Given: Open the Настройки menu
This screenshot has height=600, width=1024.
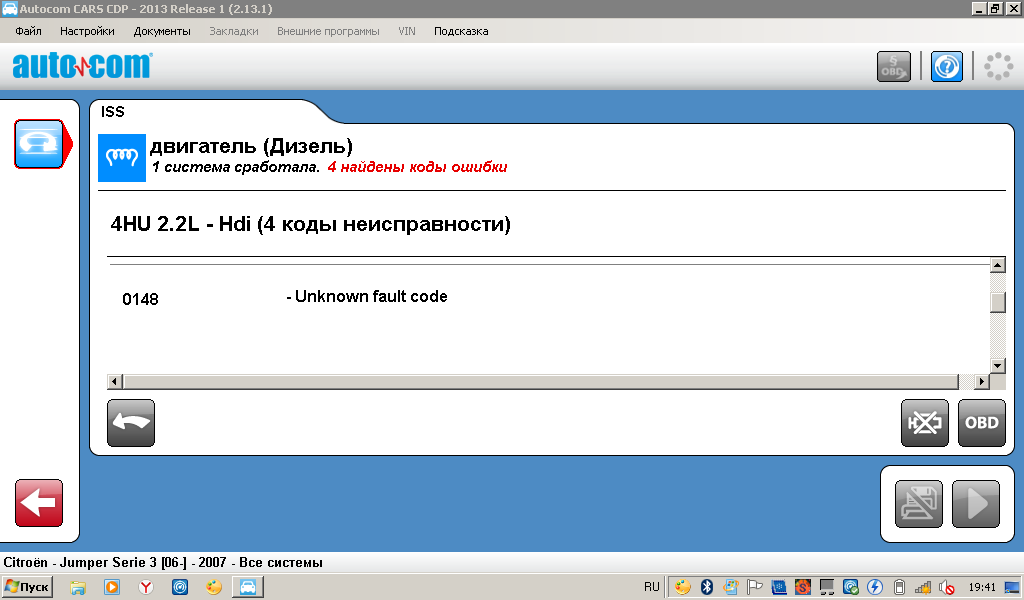Looking at the screenshot, I should 87,31.
